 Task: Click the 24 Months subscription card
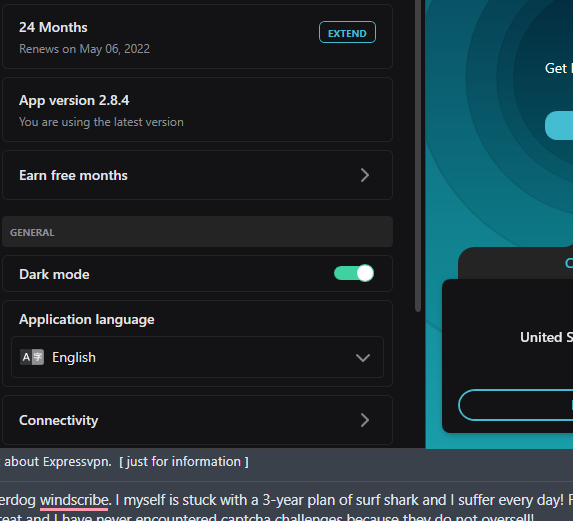tap(197, 36)
